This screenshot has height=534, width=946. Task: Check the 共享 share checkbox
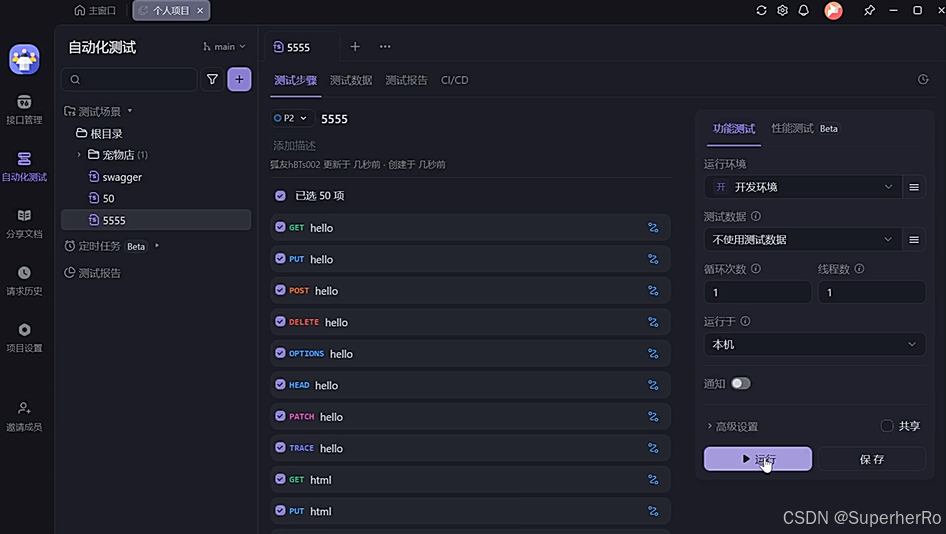click(887, 426)
